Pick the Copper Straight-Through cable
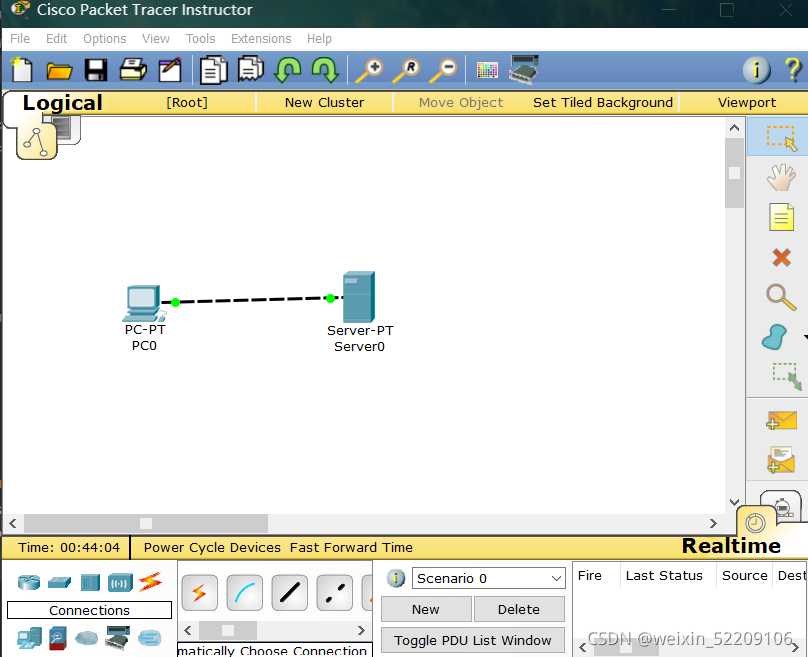 290,593
